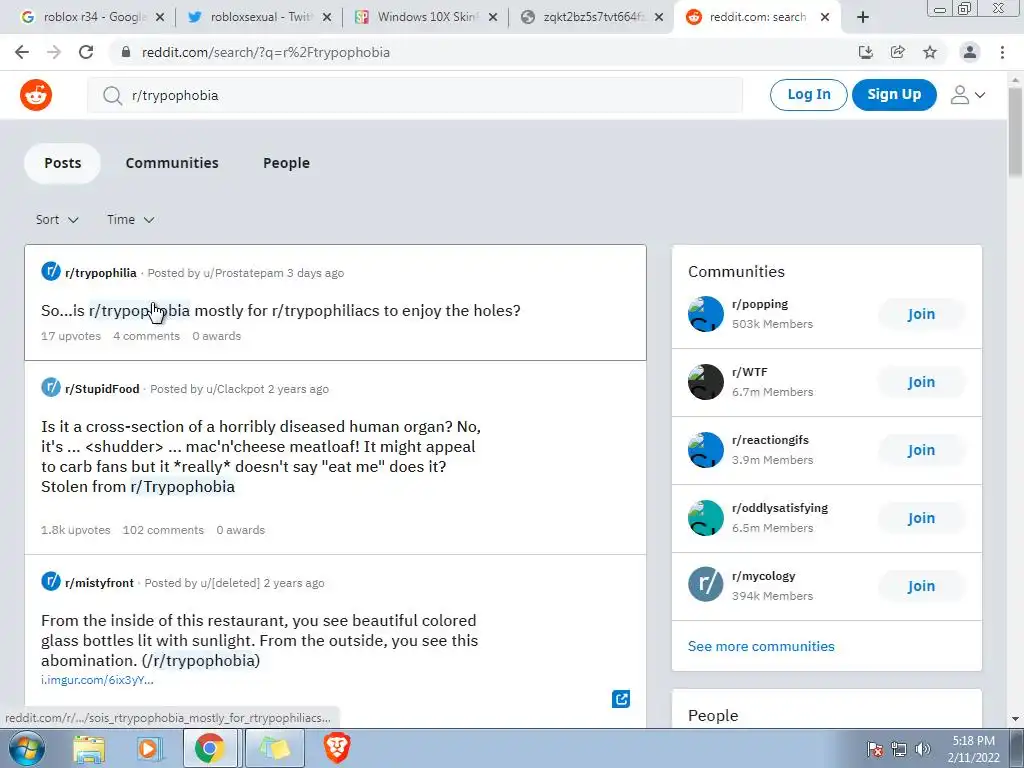Expand the Sort dropdown
This screenshot has width=1024, height=768.
coord(57,219)
